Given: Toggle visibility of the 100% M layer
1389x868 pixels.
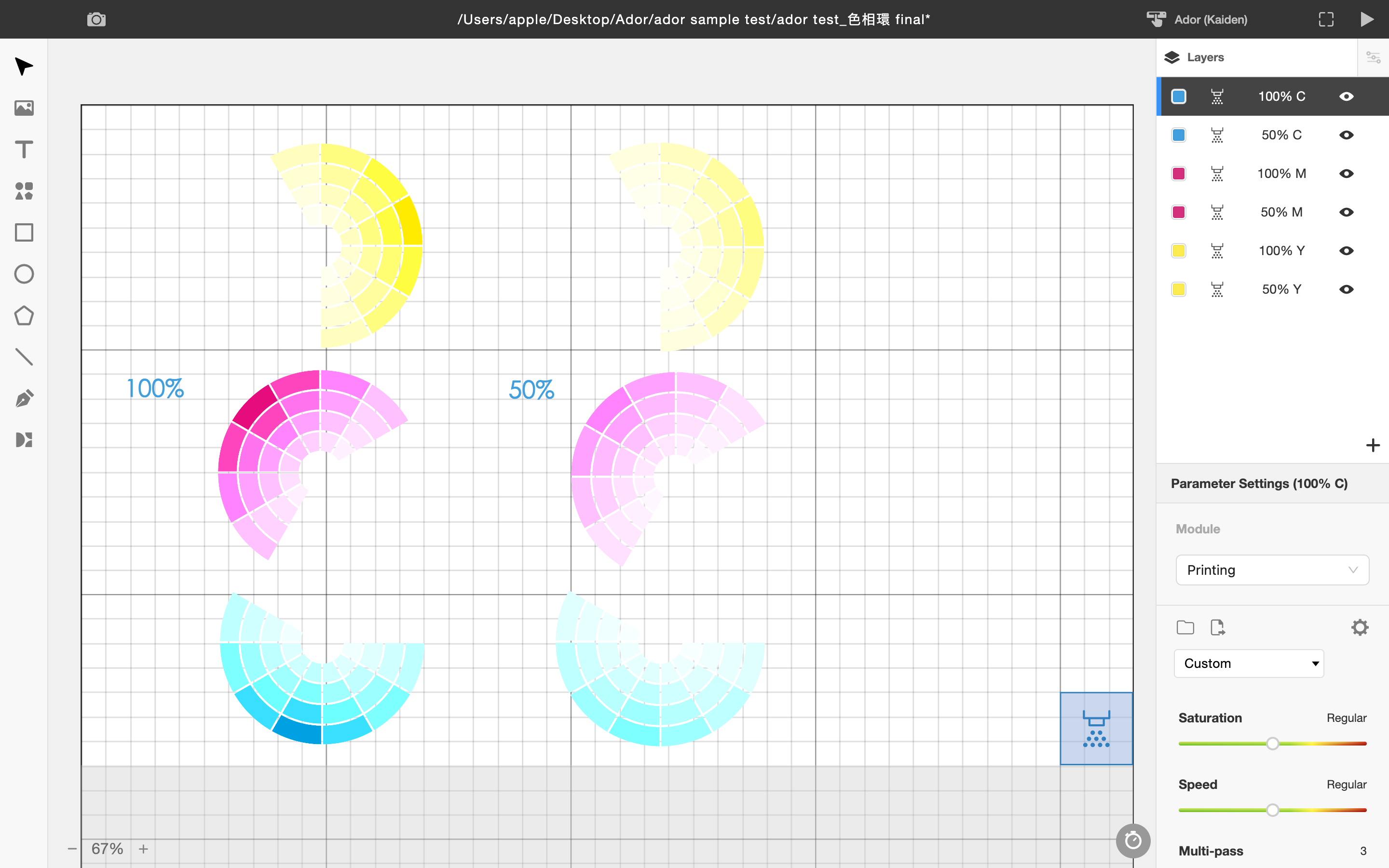Looking at the screenshot, I should [1346, 174].
